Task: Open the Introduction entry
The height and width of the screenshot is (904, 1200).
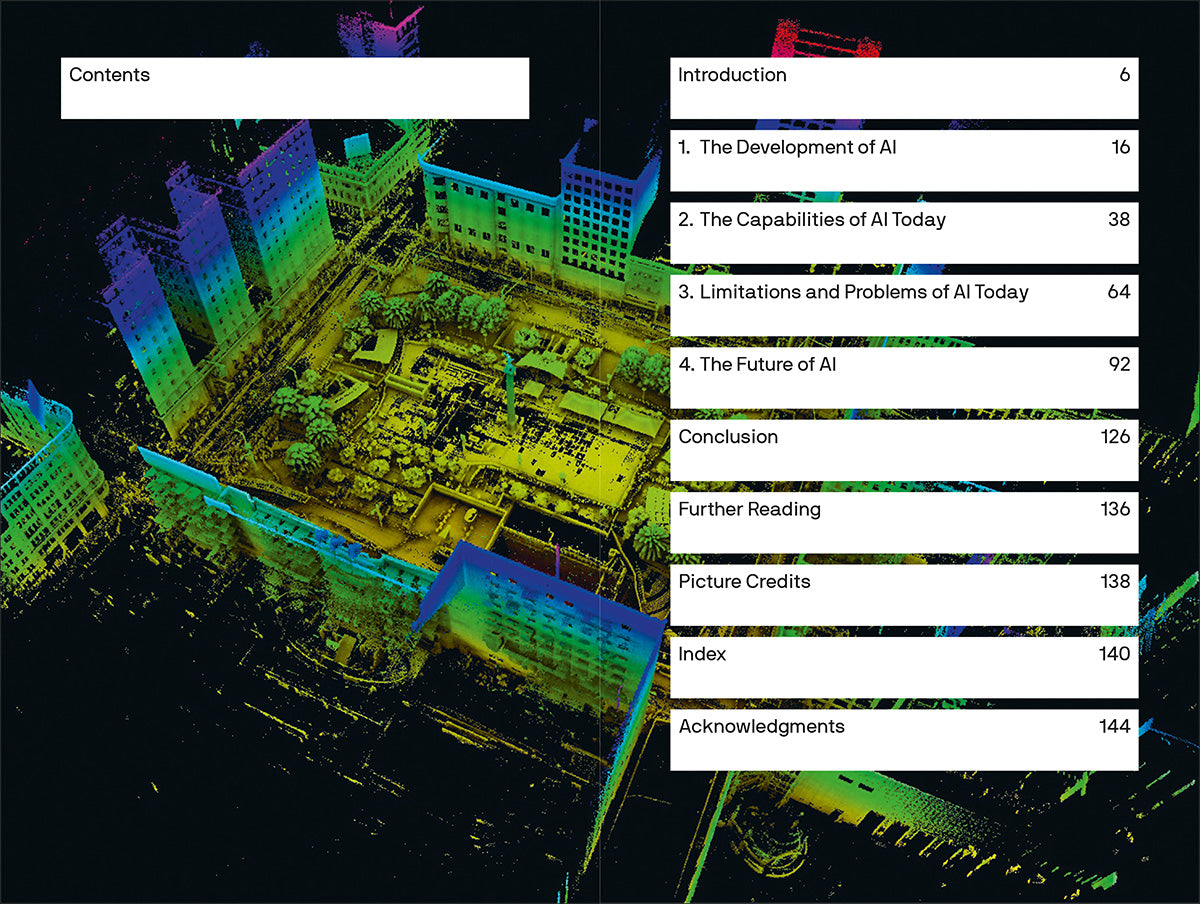Action: (x=732, y=75)
